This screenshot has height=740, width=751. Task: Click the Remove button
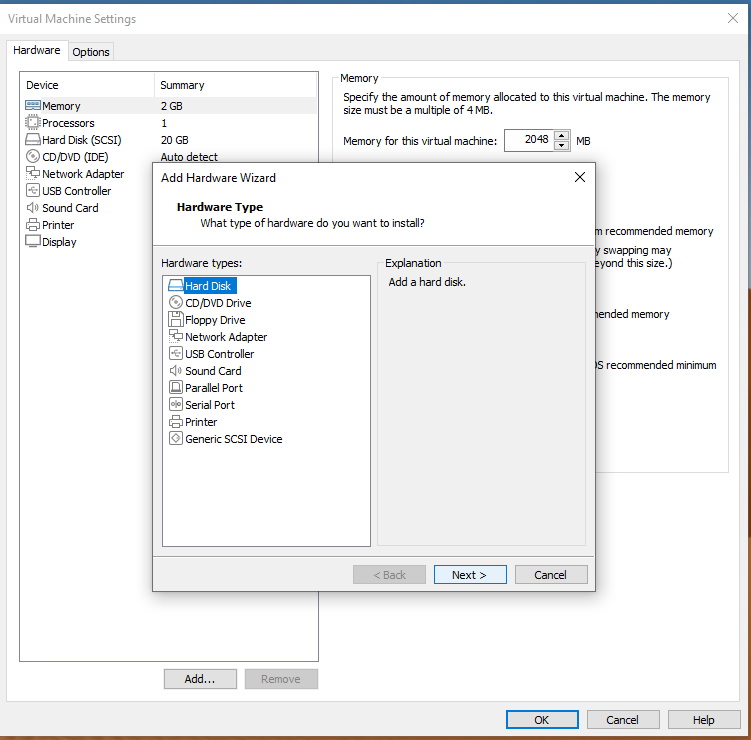[281, 679]
